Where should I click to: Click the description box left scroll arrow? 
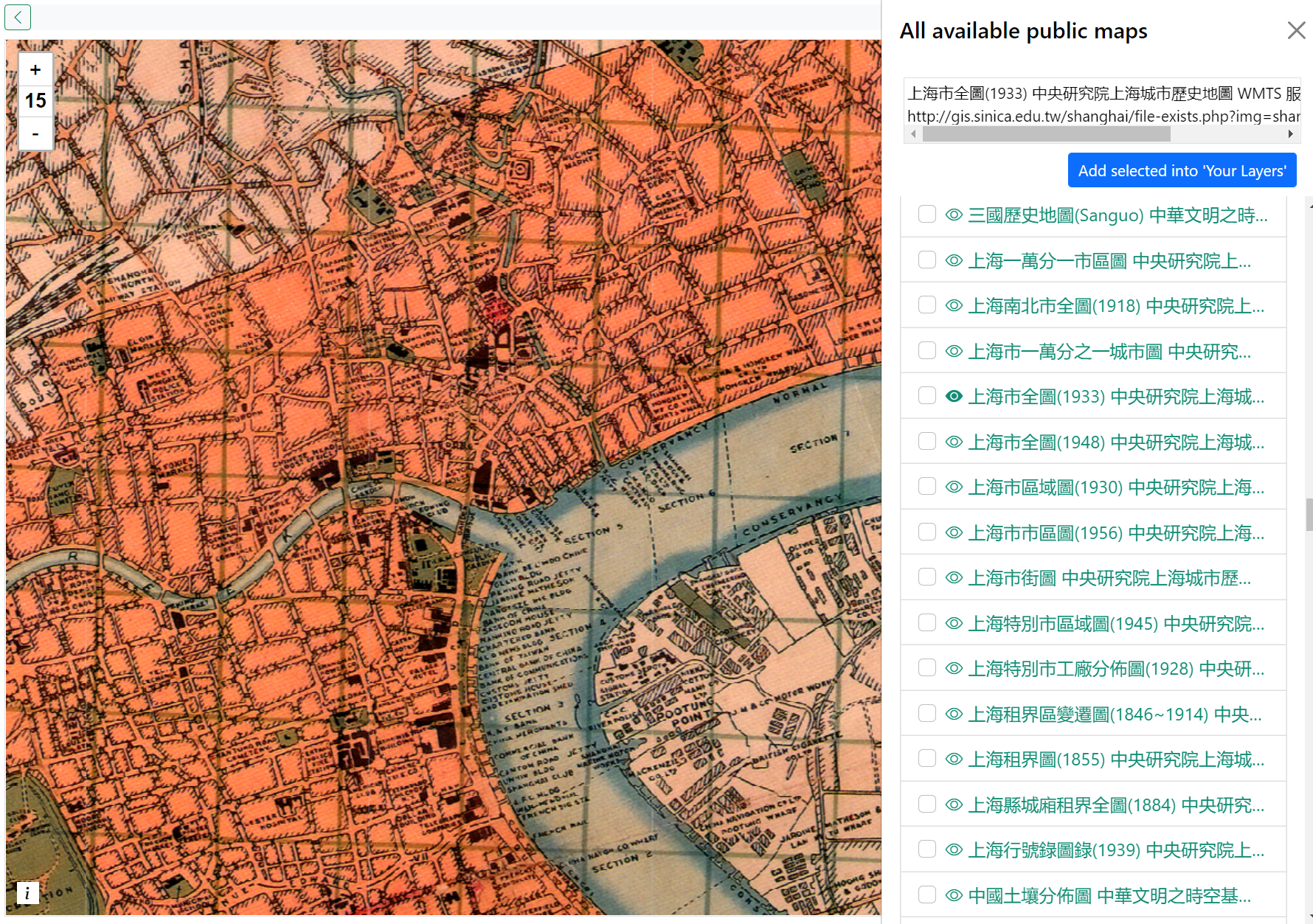coord(914,133)
